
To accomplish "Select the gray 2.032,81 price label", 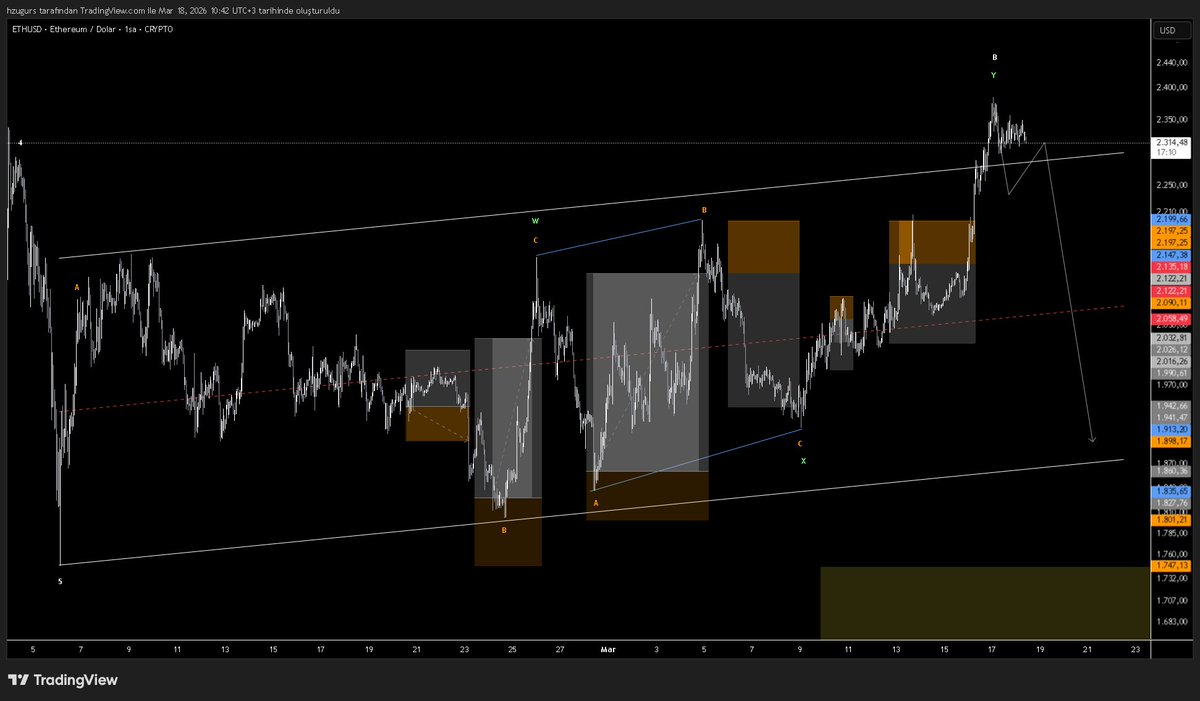I will click(x=1171, y=338).
